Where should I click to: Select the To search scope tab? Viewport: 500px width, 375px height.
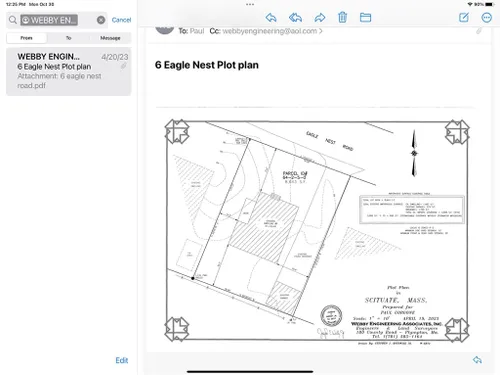(69, 38)
